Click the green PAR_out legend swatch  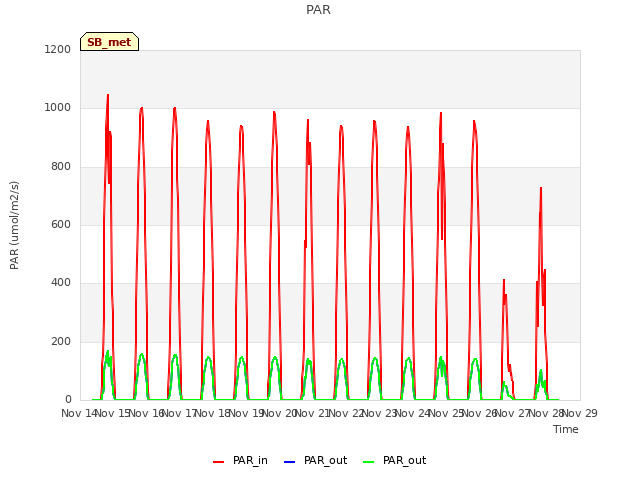click(x=368, y=462)
